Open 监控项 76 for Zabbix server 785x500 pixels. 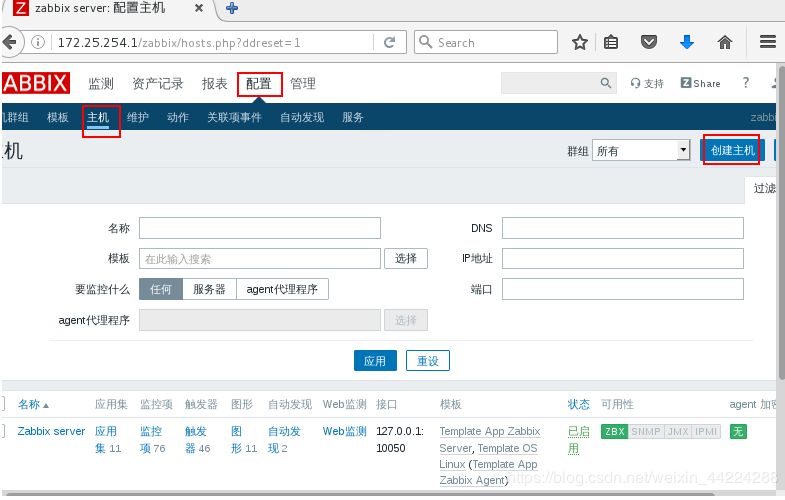pyautogui.click(x=152, y=439)
